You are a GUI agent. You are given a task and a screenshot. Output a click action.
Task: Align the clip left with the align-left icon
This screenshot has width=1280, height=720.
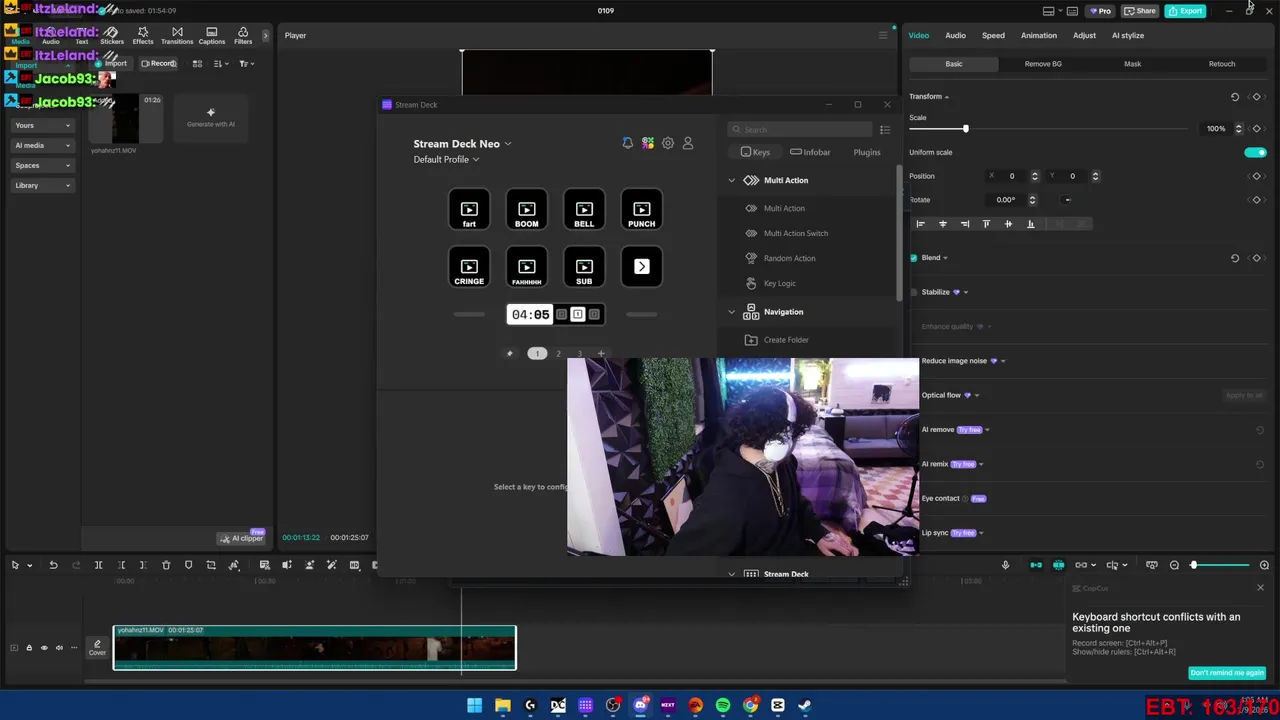tap(921, 224)
